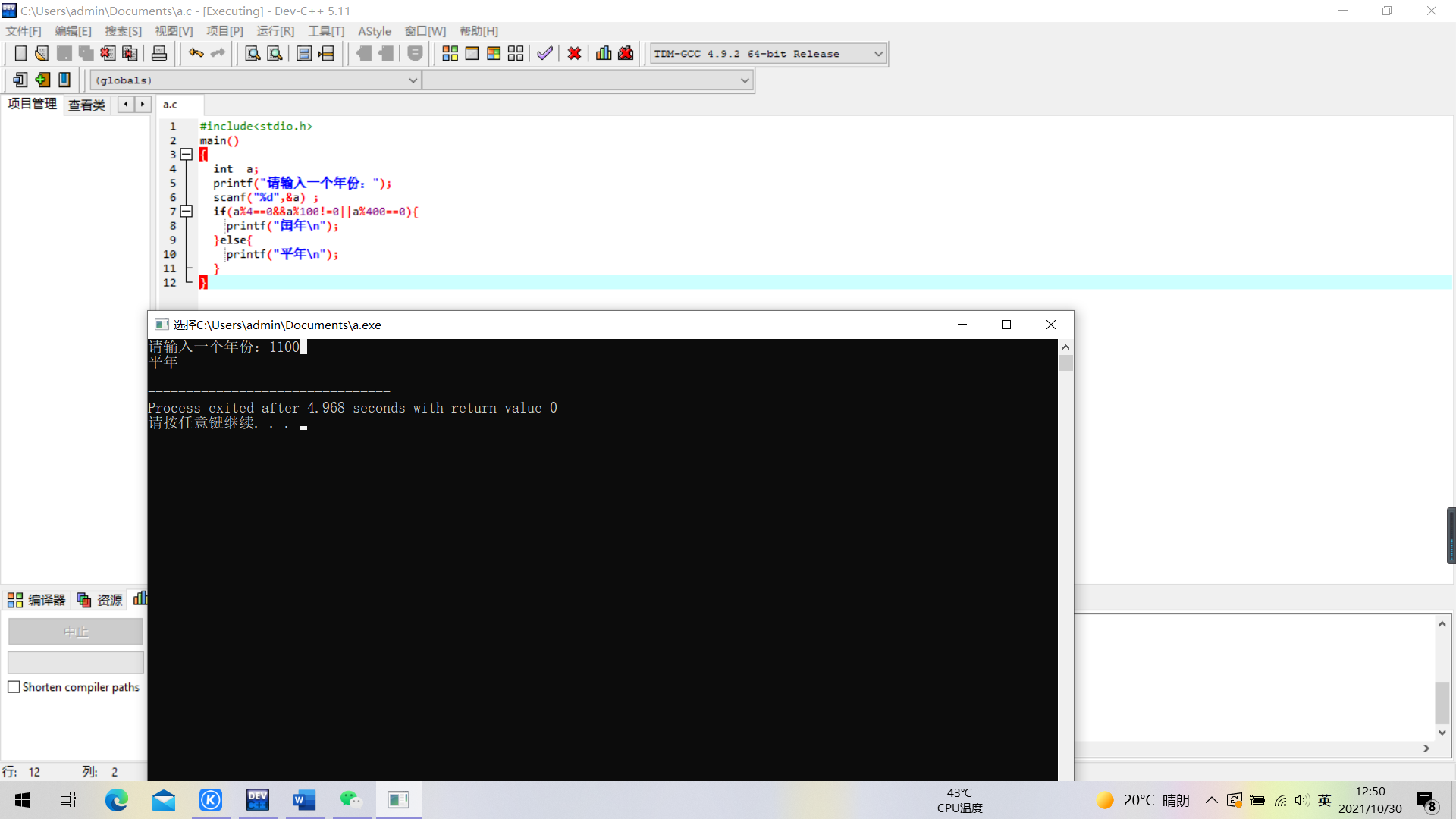Click the Undo arrow icon
The width and height of the screenshot is (1456, 819).
(196, 54)
